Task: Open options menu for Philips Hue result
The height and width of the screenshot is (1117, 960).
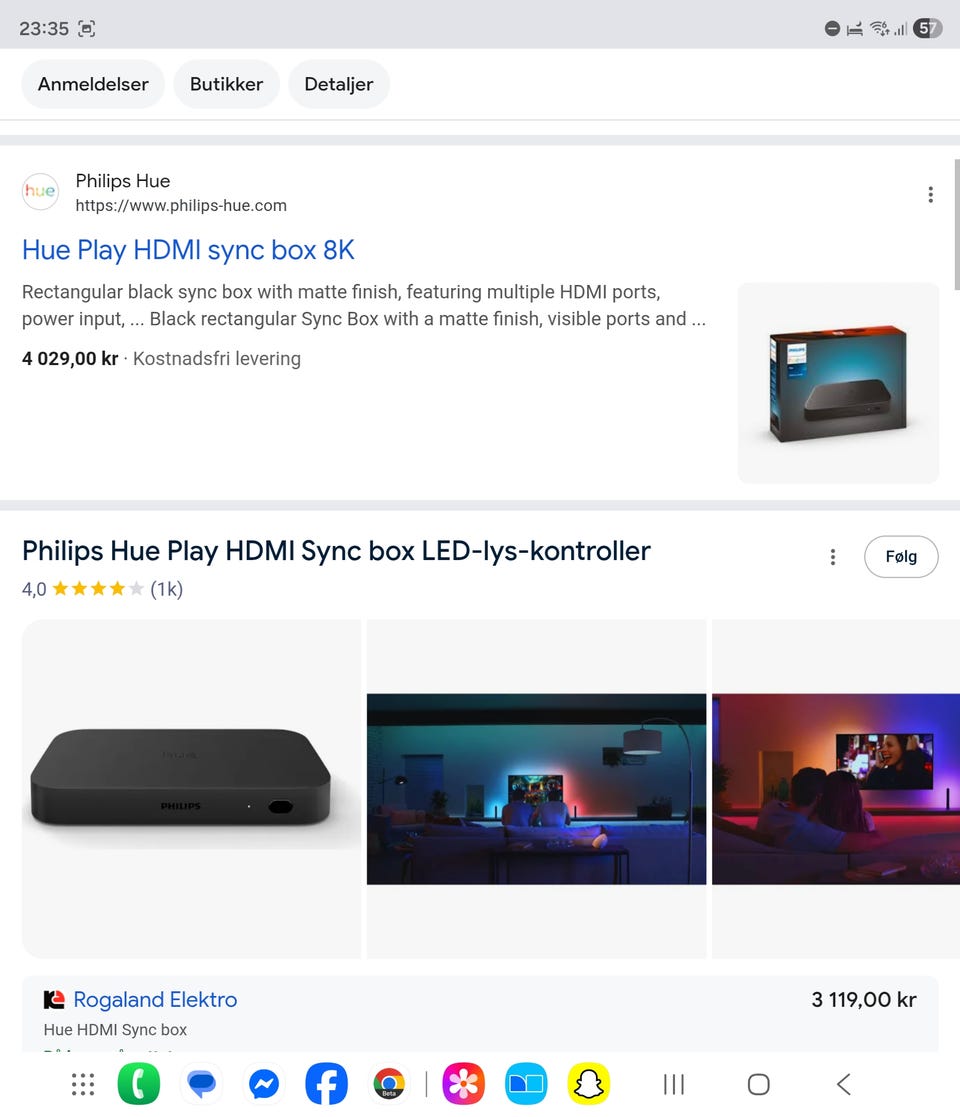Action: coord(930,194)
